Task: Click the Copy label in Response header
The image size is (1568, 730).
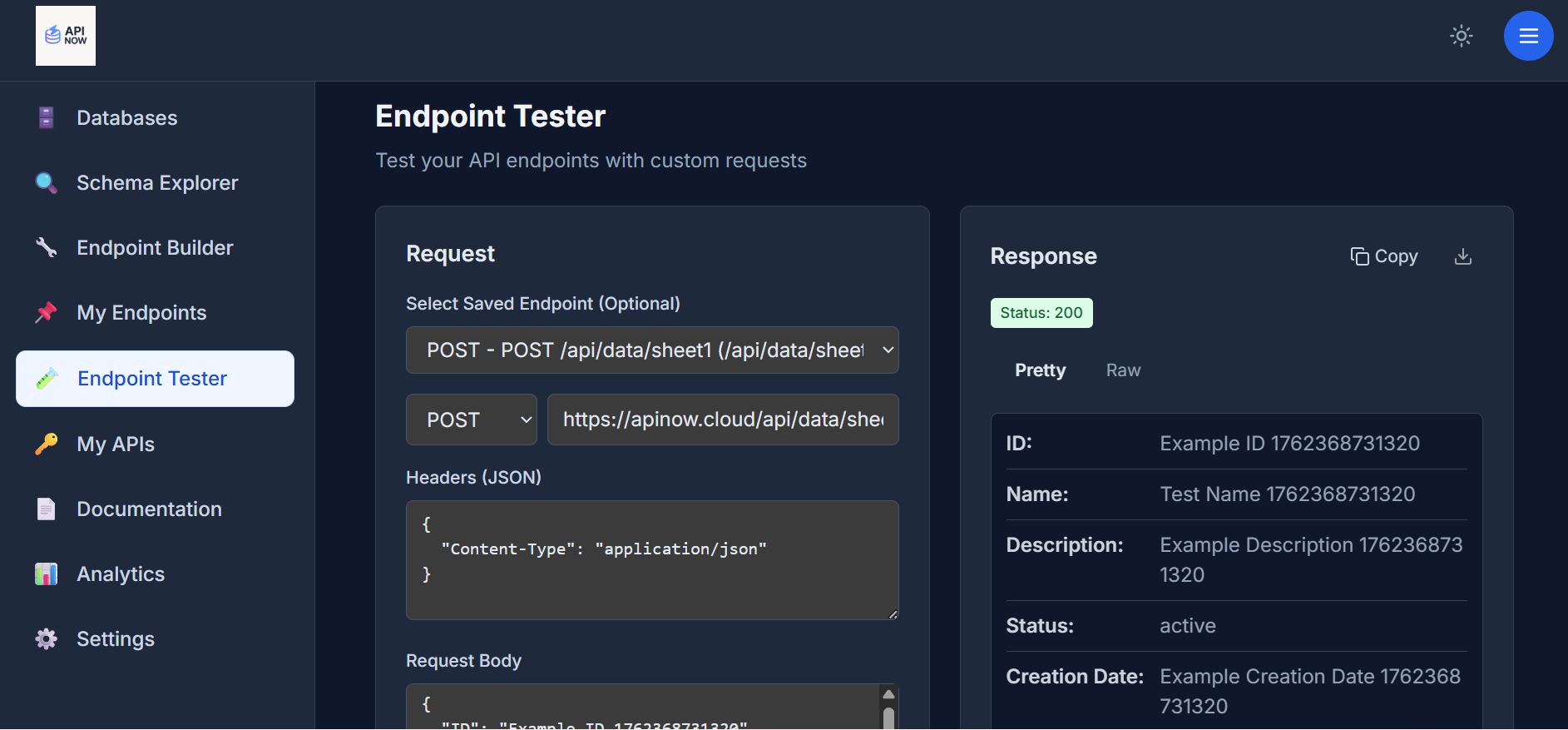Action: point(1396,256)
